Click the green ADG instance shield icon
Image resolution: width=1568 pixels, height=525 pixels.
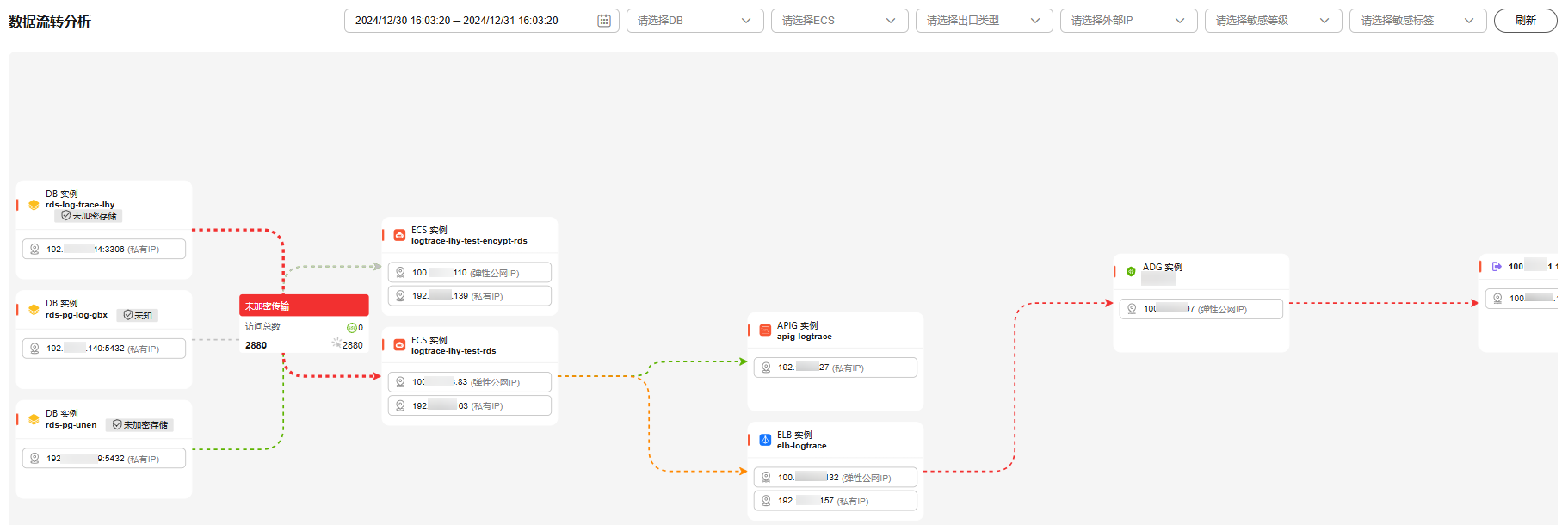pyautogui.click(x=1131, y=271)
